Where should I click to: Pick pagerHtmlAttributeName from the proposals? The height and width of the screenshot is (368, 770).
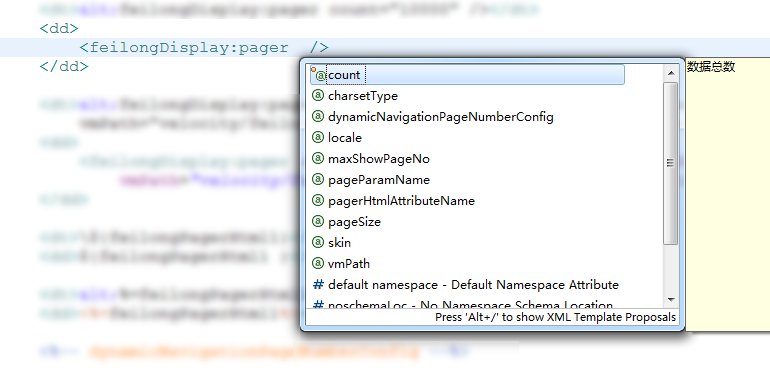coord(401,201)
